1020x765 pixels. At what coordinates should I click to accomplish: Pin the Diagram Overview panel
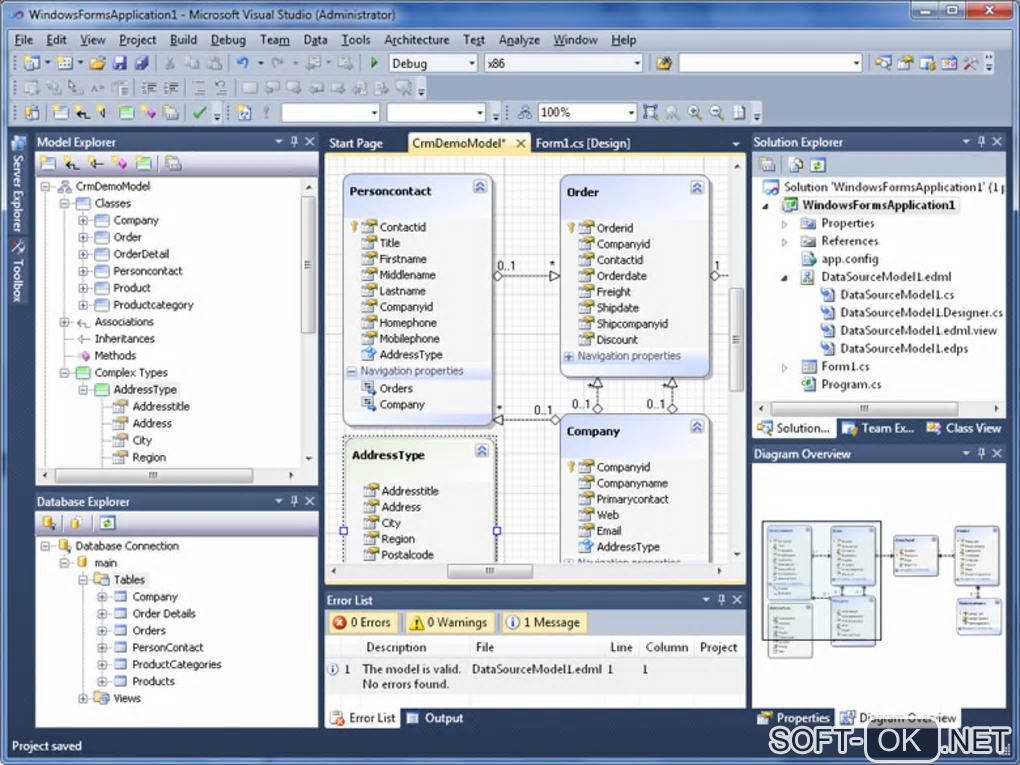click(x=981, y=453)
